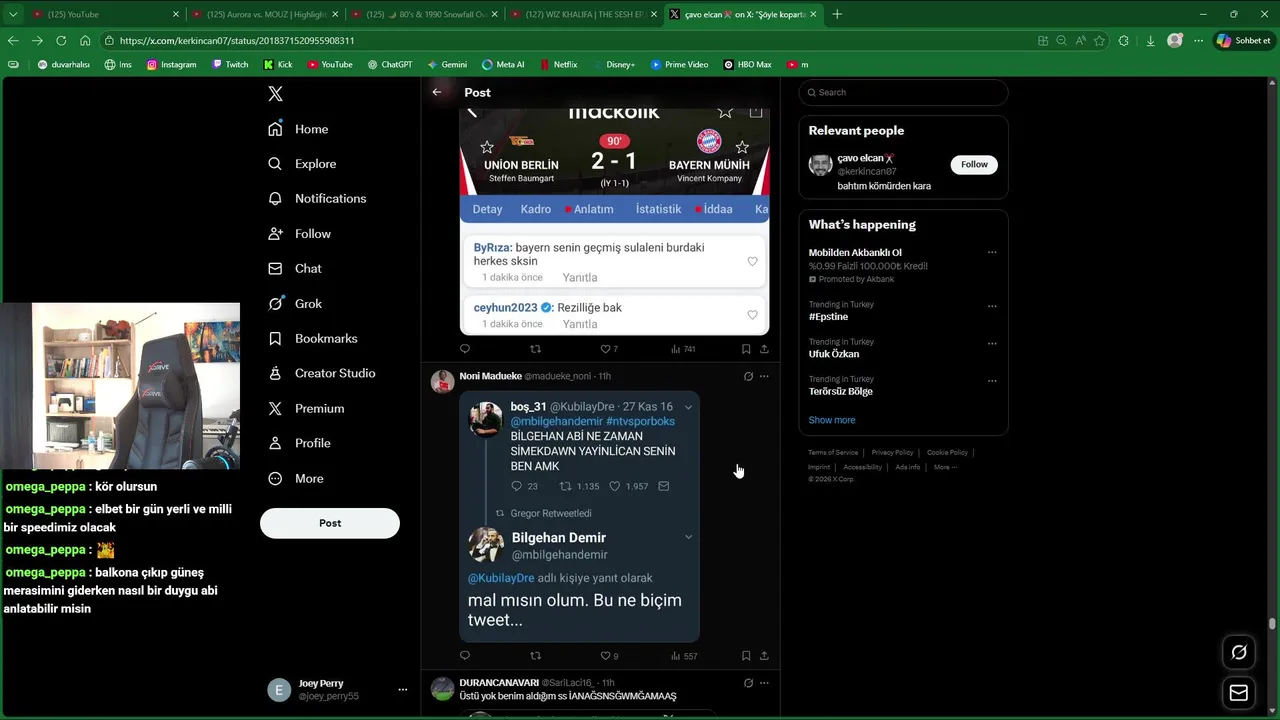
Task: Open Explore in the sidebar
Action: tap(302, 164)
